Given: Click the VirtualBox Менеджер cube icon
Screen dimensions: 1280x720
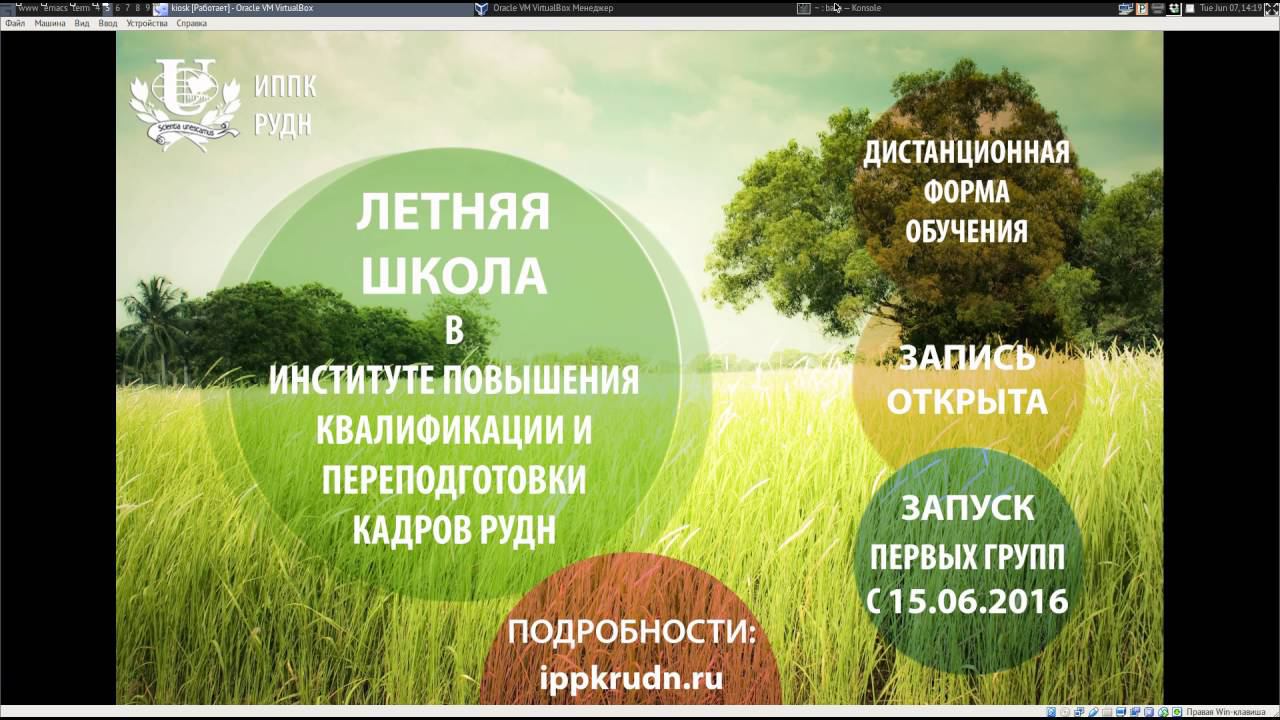Looking at the screenshot, I should point(481,8).
